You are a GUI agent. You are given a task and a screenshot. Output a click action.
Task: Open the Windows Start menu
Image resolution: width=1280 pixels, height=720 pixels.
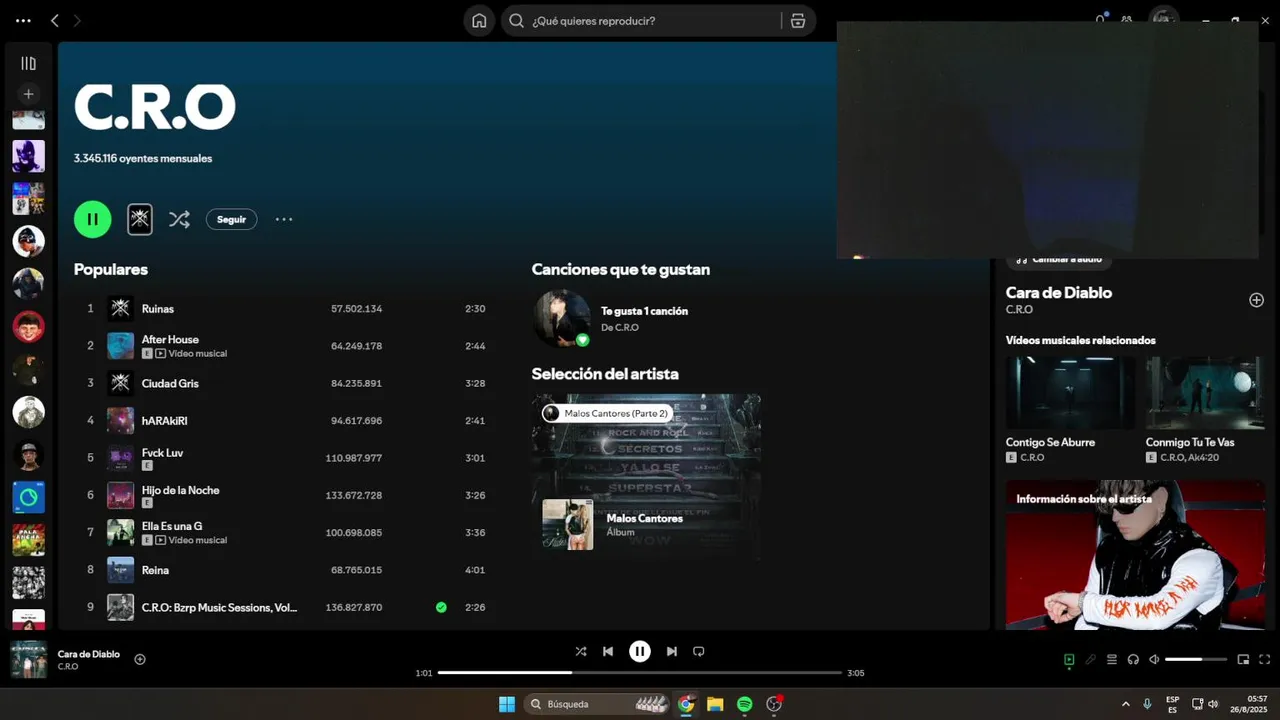(507, 704)
